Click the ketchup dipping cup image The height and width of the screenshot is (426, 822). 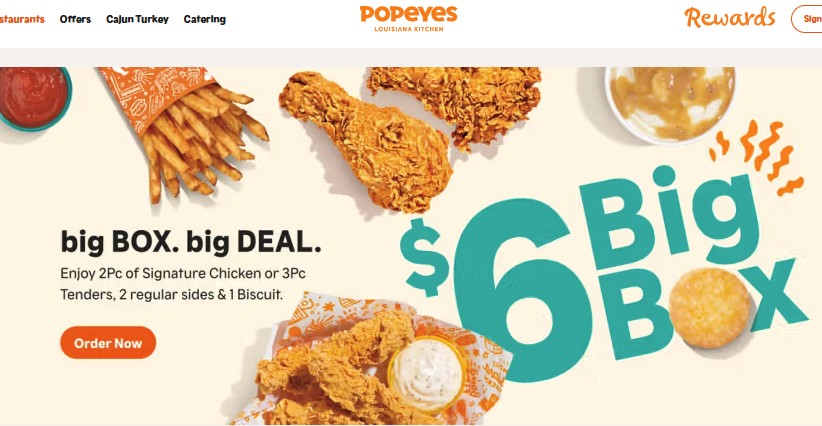pyautogui.click(x=33, y=98)
